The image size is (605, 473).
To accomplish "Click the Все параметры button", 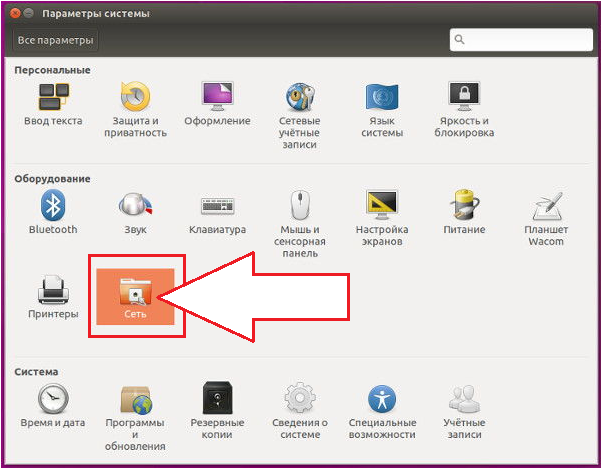I will (56, 40).
